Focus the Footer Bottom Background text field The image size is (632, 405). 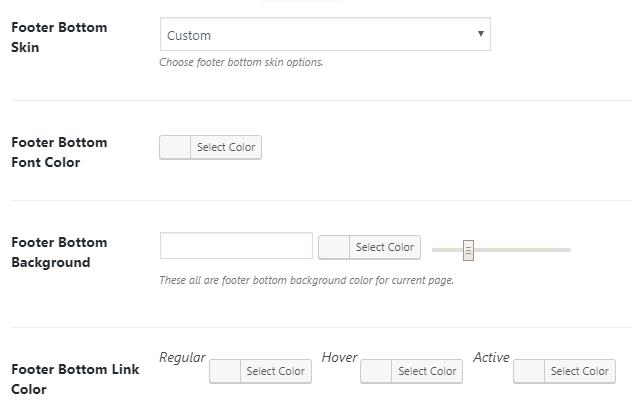point(236,246)
